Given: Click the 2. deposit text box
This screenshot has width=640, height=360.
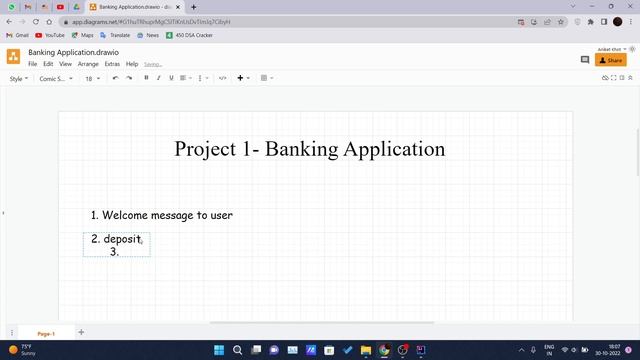Looking at the screenshot, I should tap(116, 244).
